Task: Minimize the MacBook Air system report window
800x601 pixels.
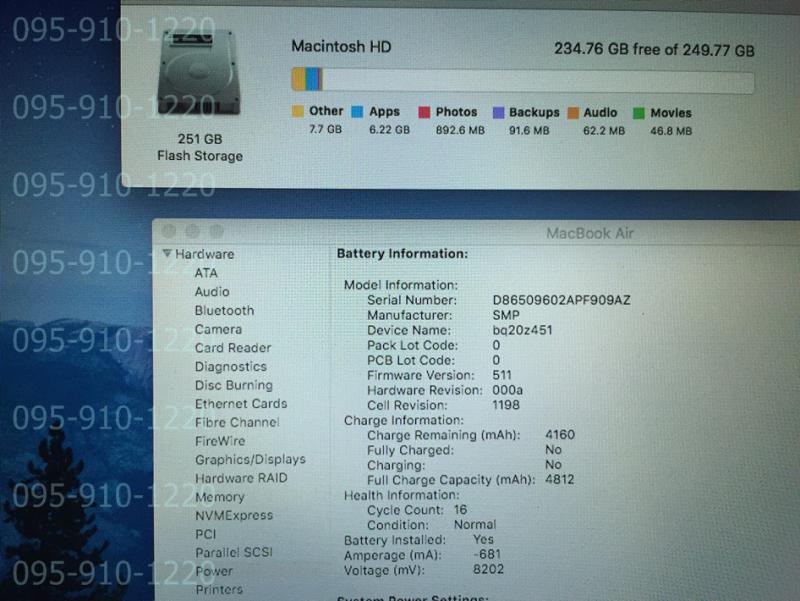Action: click(x=192, y=232)
